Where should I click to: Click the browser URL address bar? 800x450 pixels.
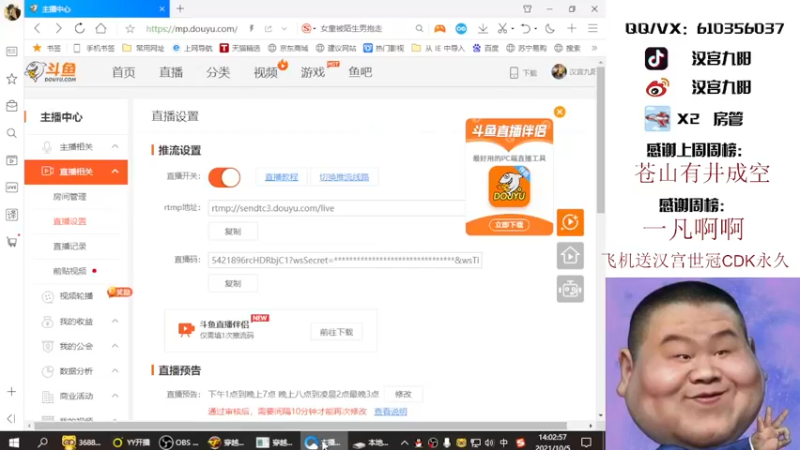[192, 29]
